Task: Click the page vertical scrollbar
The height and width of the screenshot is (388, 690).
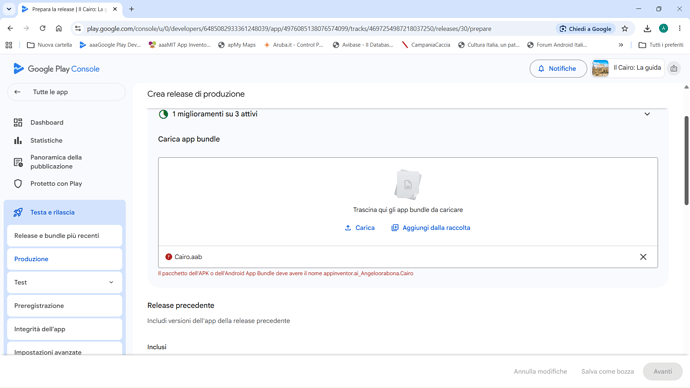Action: tap(686, 161)
